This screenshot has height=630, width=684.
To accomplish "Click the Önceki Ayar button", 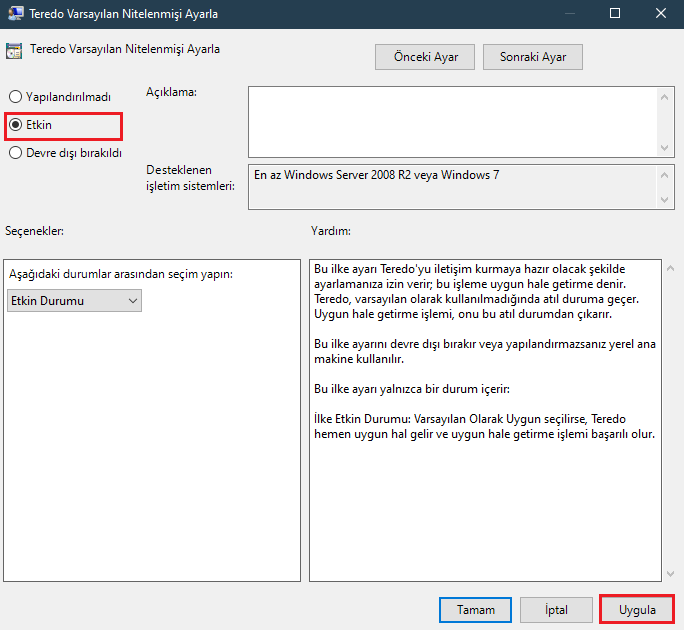I will [x=424, y=57].
